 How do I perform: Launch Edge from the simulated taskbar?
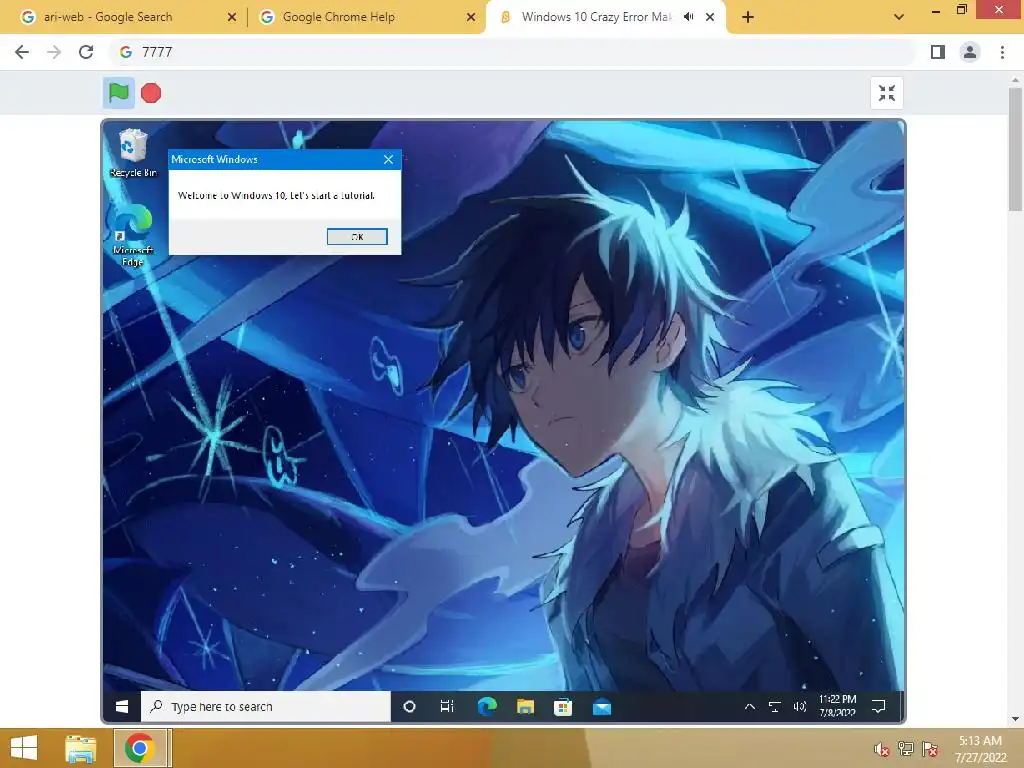[x=487, y=707]
